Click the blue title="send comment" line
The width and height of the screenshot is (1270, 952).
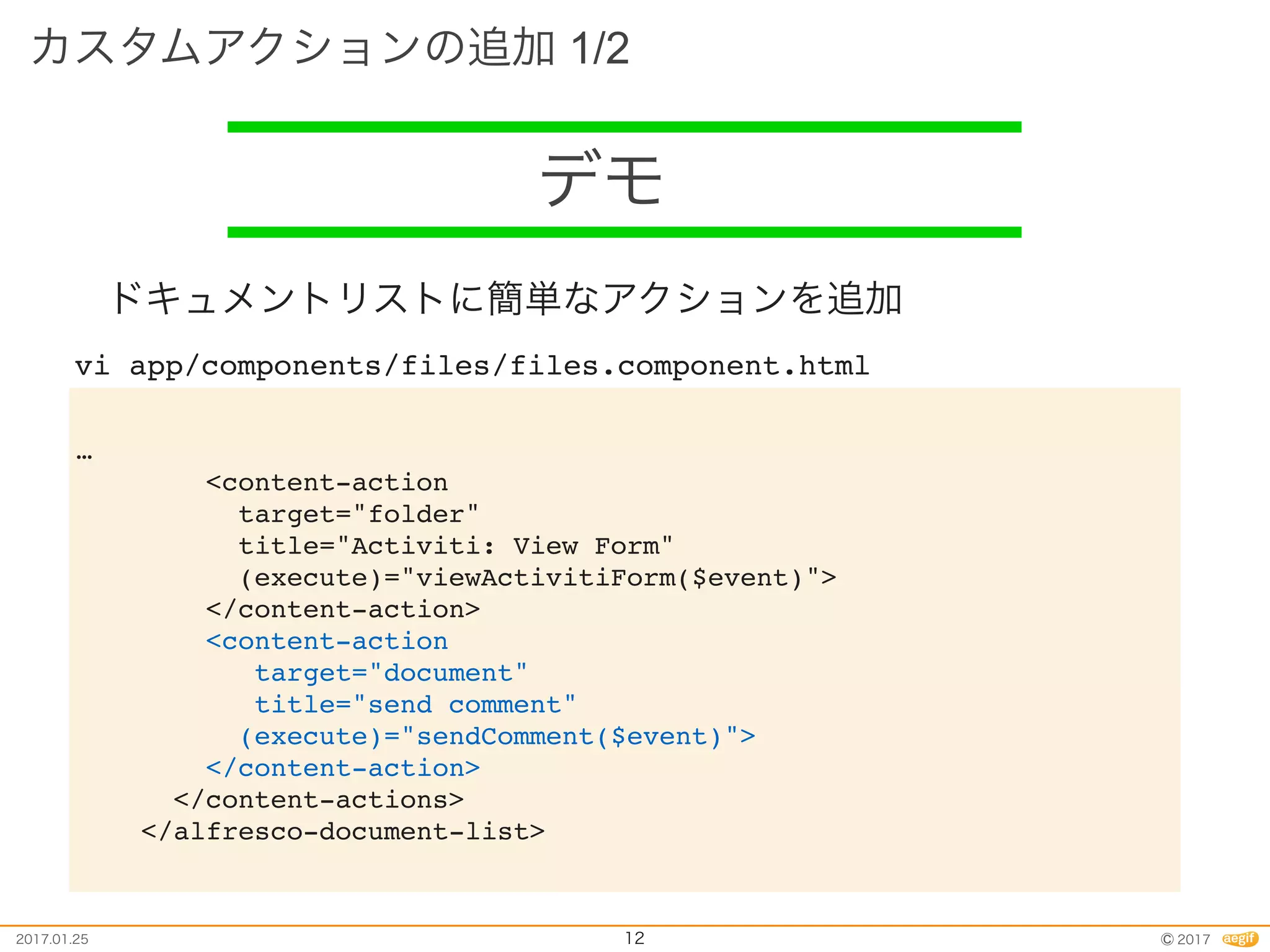[x=415, y=705]
